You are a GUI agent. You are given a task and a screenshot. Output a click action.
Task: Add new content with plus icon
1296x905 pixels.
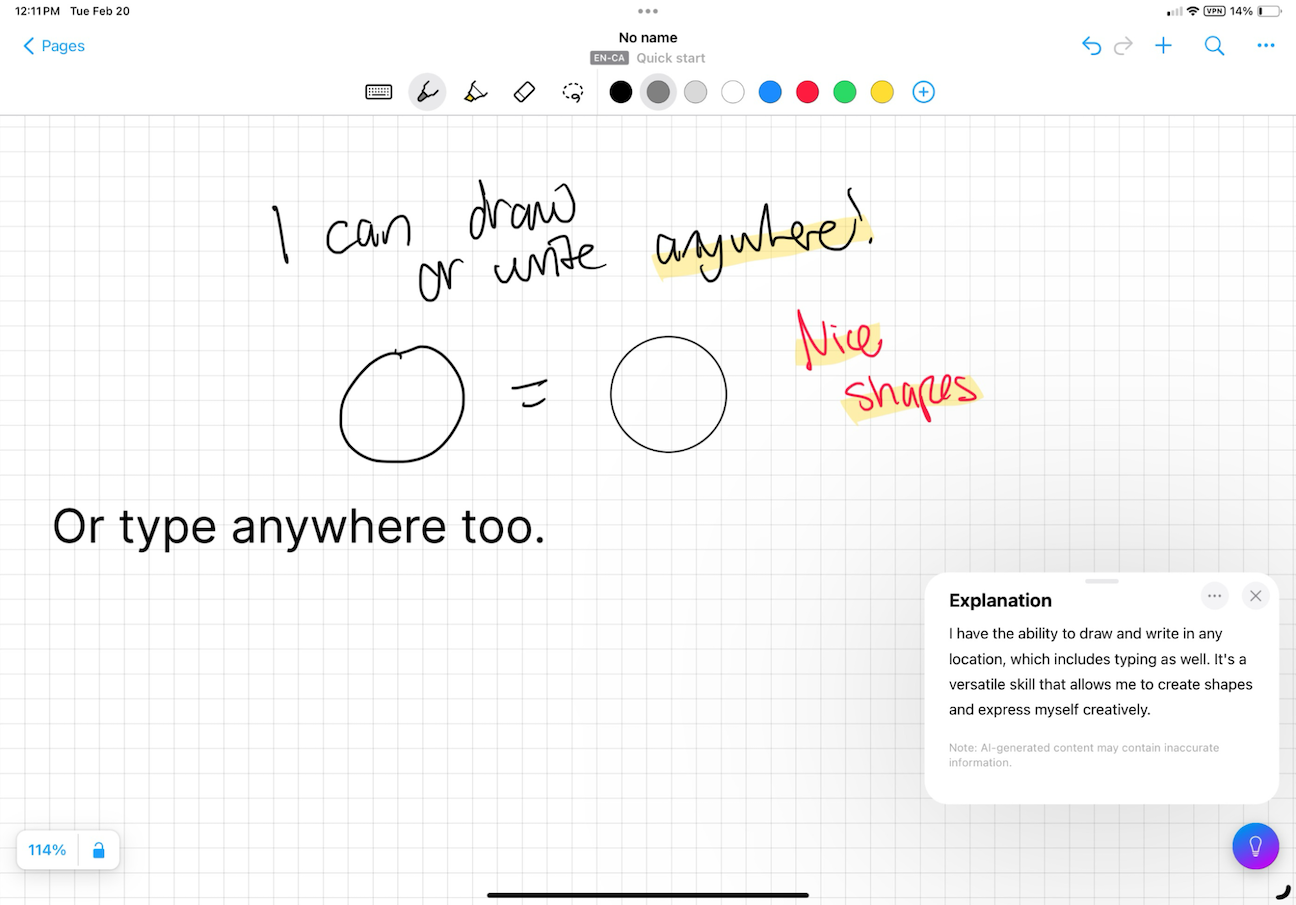1163,46
